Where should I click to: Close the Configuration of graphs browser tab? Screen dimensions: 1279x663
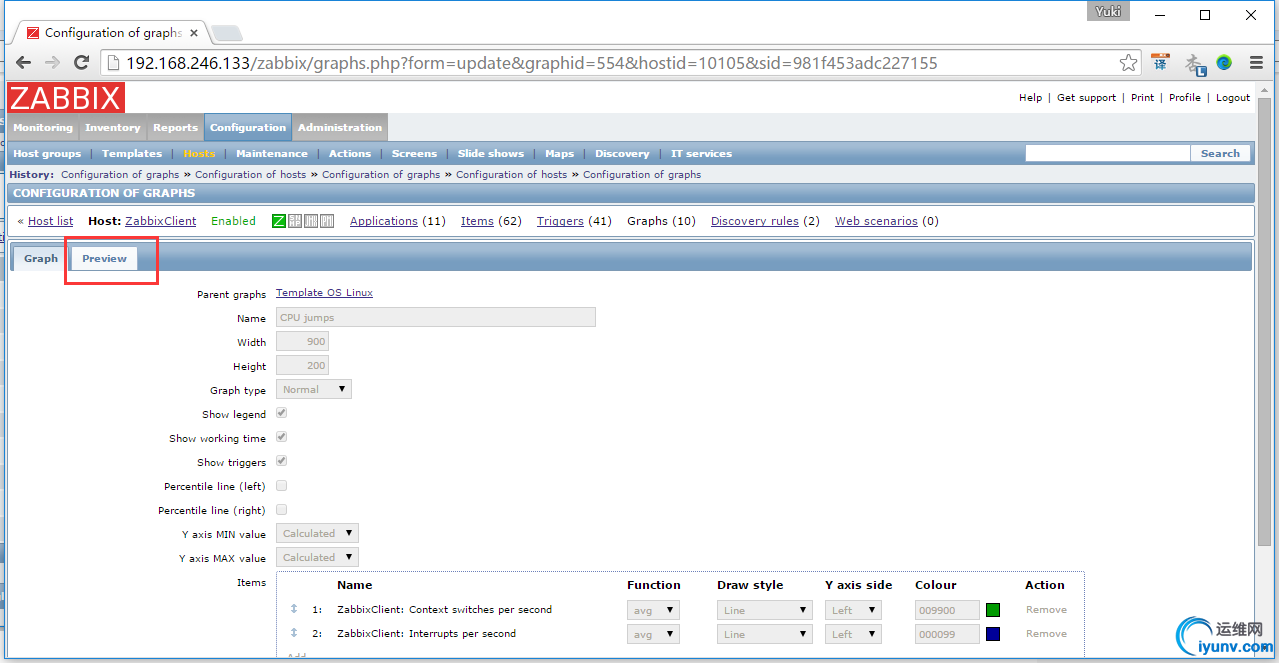pos(194,32)
